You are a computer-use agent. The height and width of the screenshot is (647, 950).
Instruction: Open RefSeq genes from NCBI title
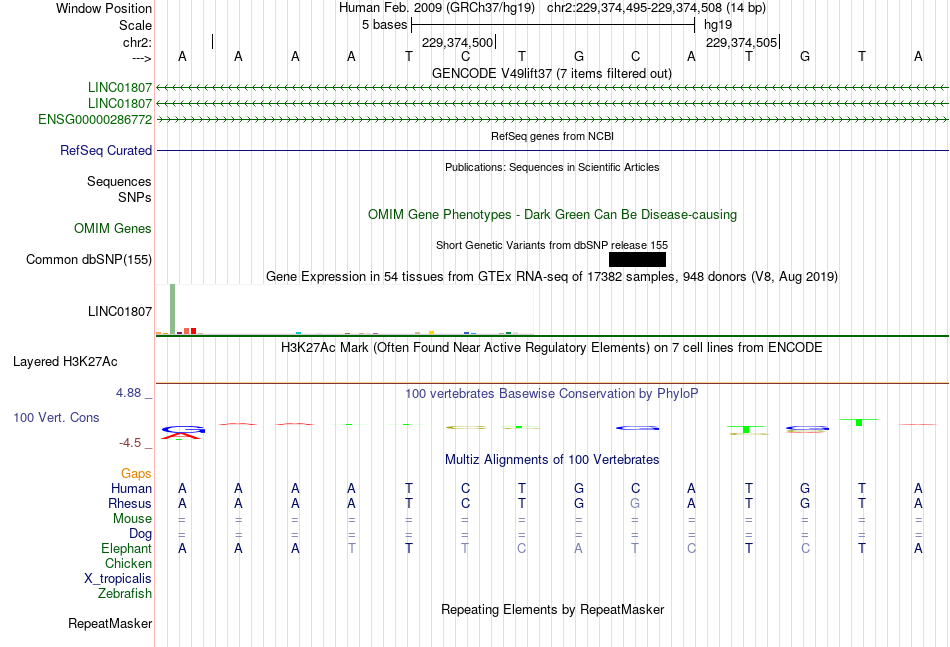tap(552, 136)
